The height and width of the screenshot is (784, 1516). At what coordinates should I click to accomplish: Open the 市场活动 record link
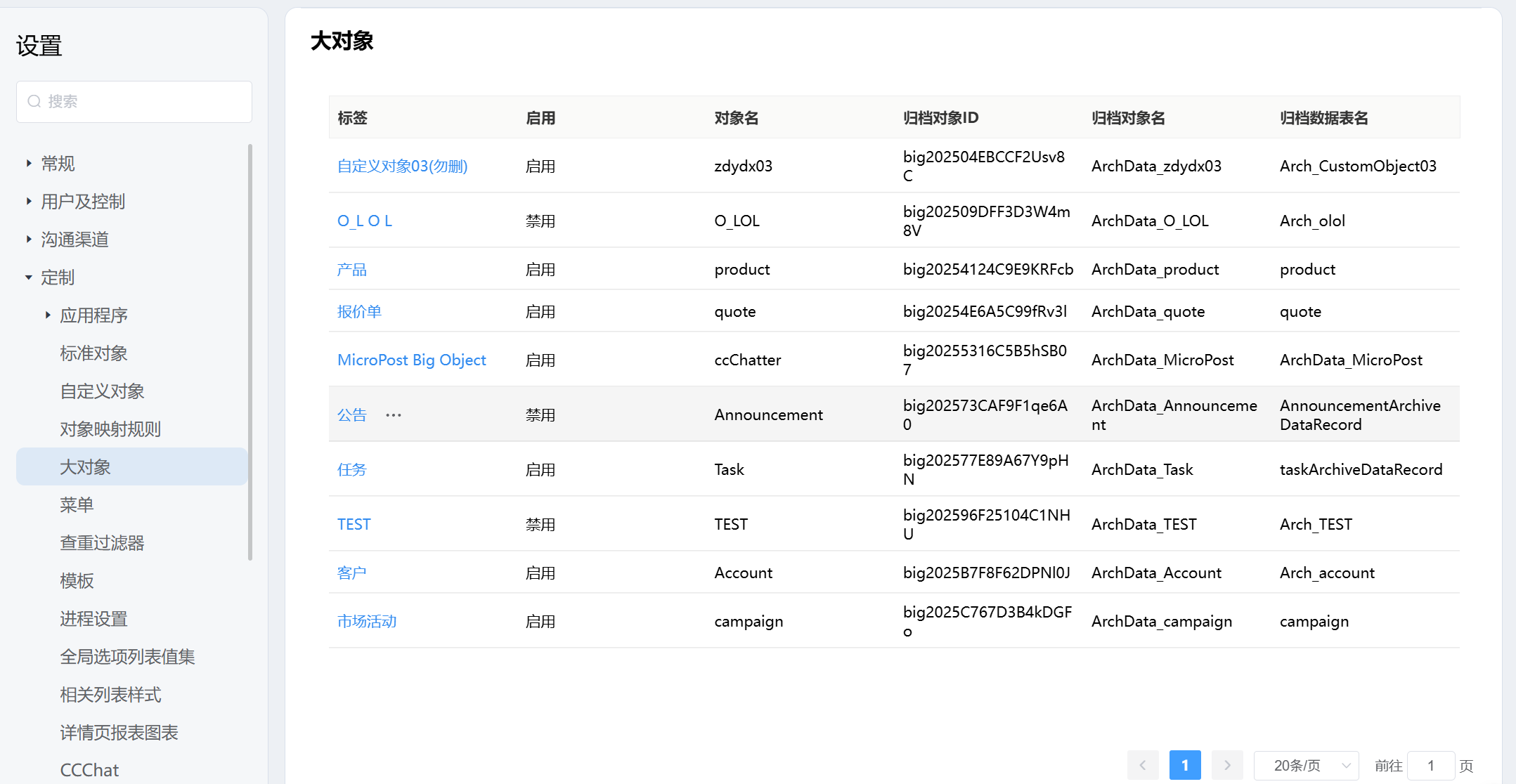(367, 622)
